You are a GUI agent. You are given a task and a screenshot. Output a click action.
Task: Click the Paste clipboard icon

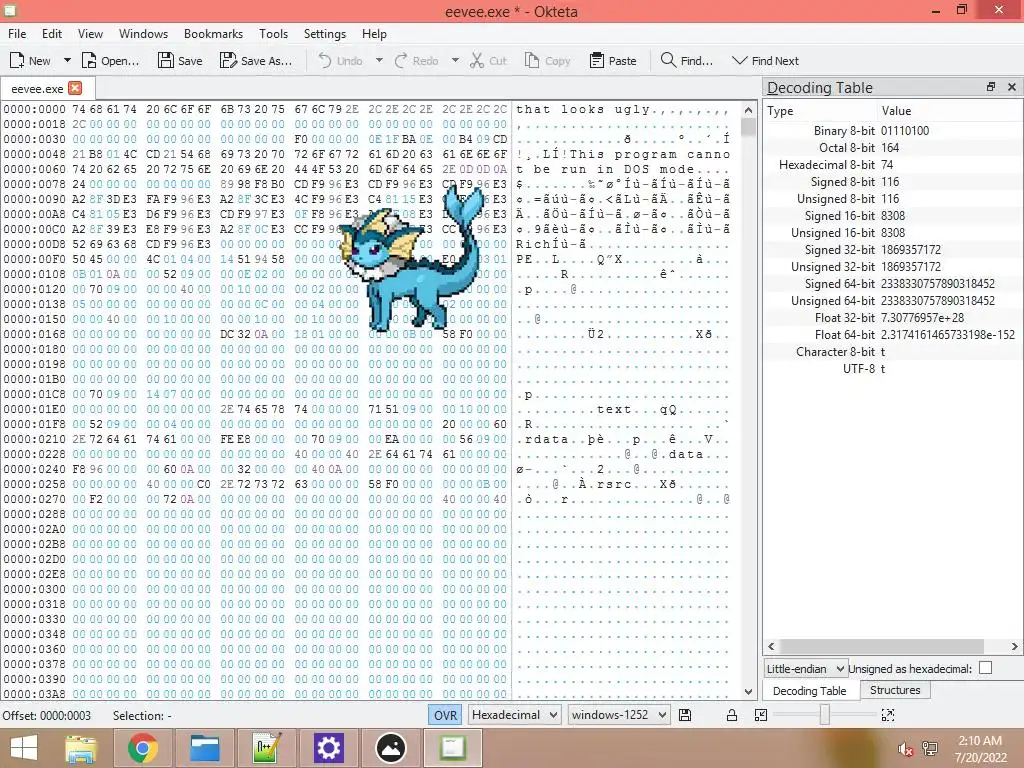pos(596,61)
